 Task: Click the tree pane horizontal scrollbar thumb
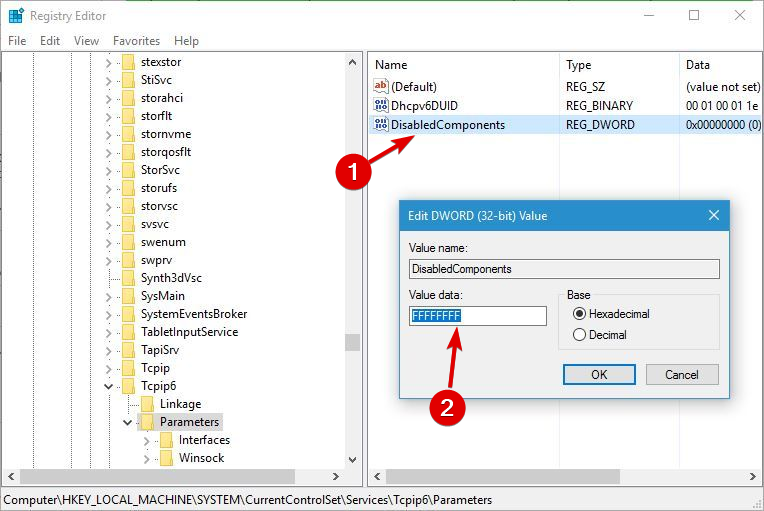157,476
